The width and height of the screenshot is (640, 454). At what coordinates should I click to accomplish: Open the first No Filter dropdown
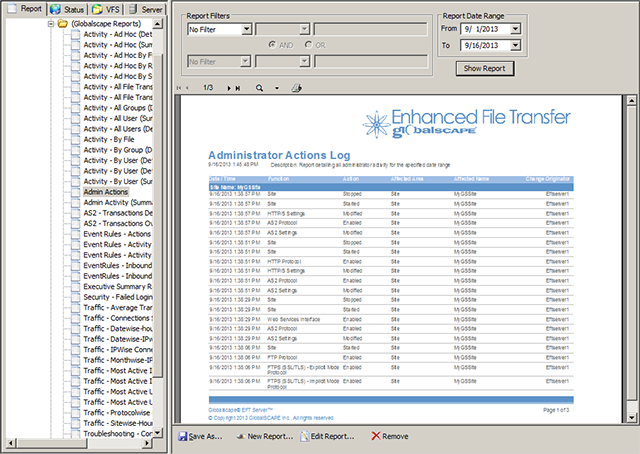click(246, 29)
